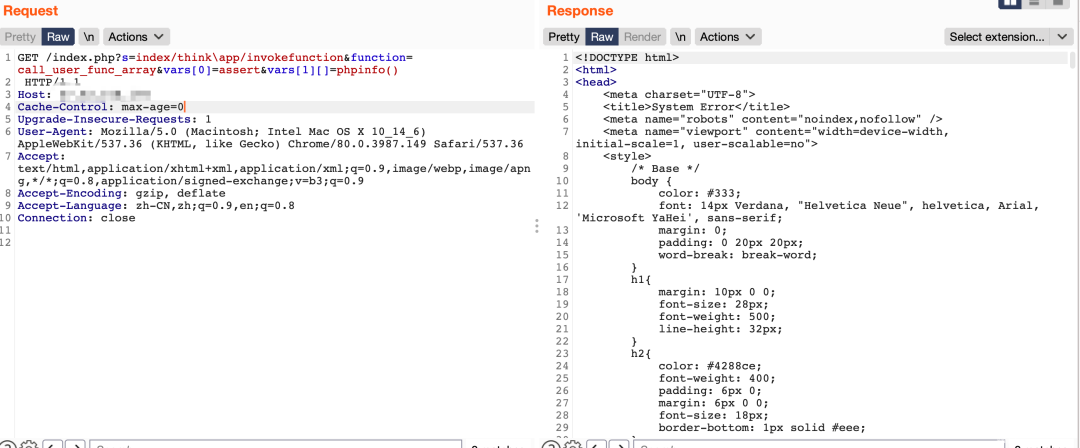Click the Response panel vertical scrollbar
1080x448 pixels.
(1072, 59)
